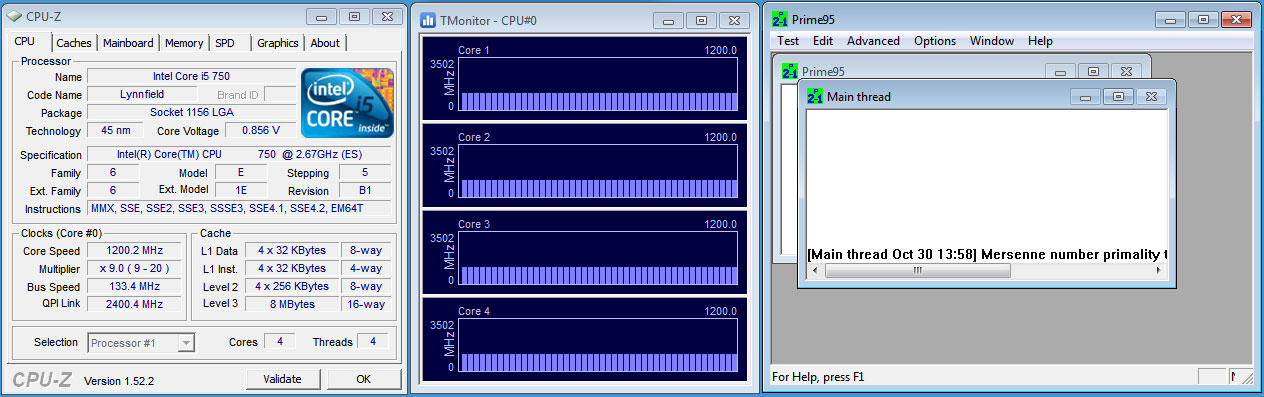The image size is (1264, 397).
Task: Open the Advanced menu in Prime95
Action: click(x=873, y=41)
